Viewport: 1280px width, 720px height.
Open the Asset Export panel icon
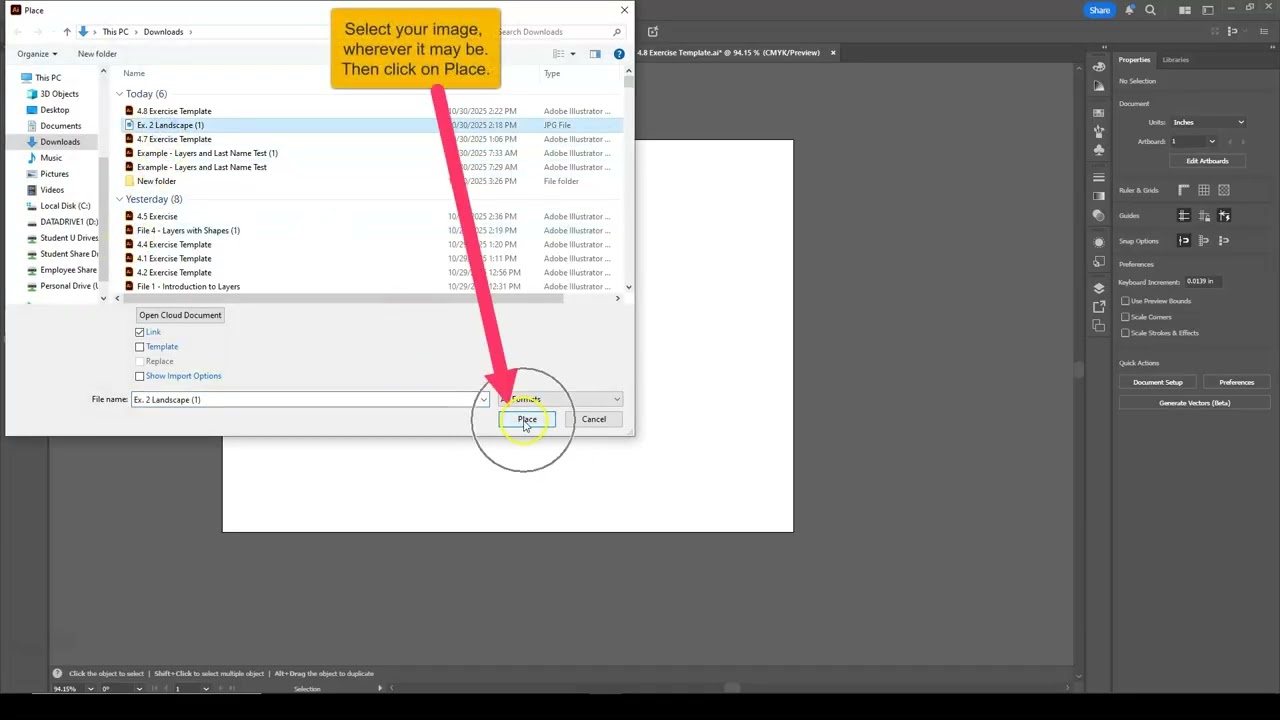1099,307
